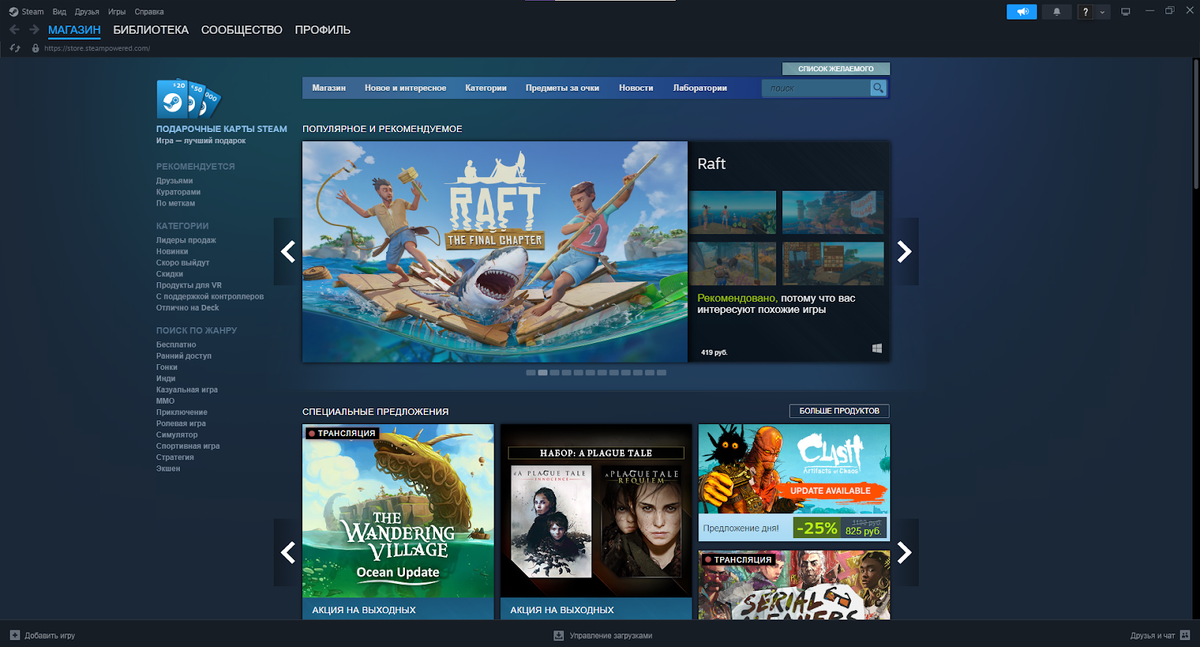Switch to the БИБЛИОТЕКА tab
Screen dimensions: 1200x647
(151, 30)
